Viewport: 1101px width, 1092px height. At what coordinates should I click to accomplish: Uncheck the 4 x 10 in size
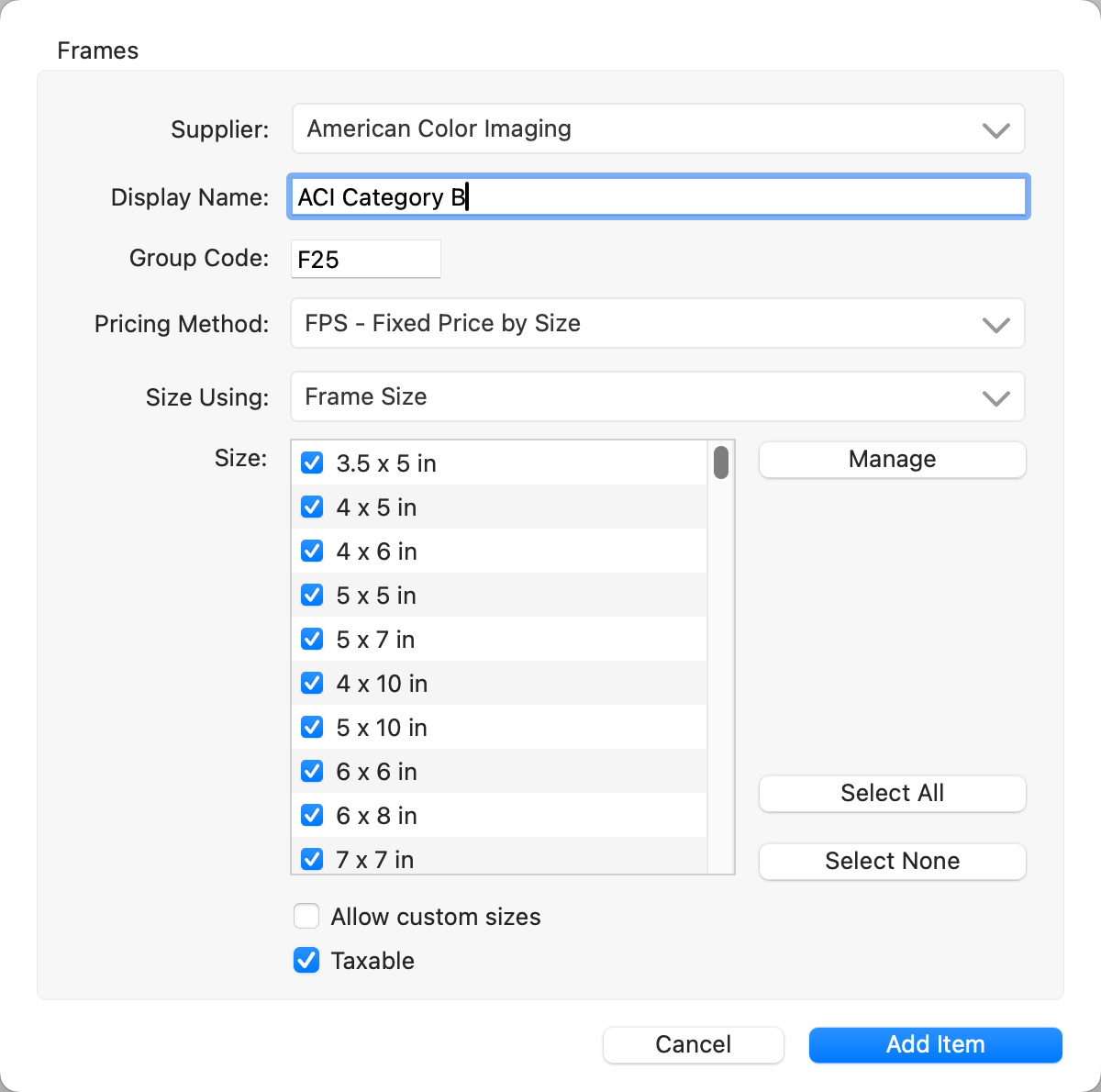click(312, 684)
